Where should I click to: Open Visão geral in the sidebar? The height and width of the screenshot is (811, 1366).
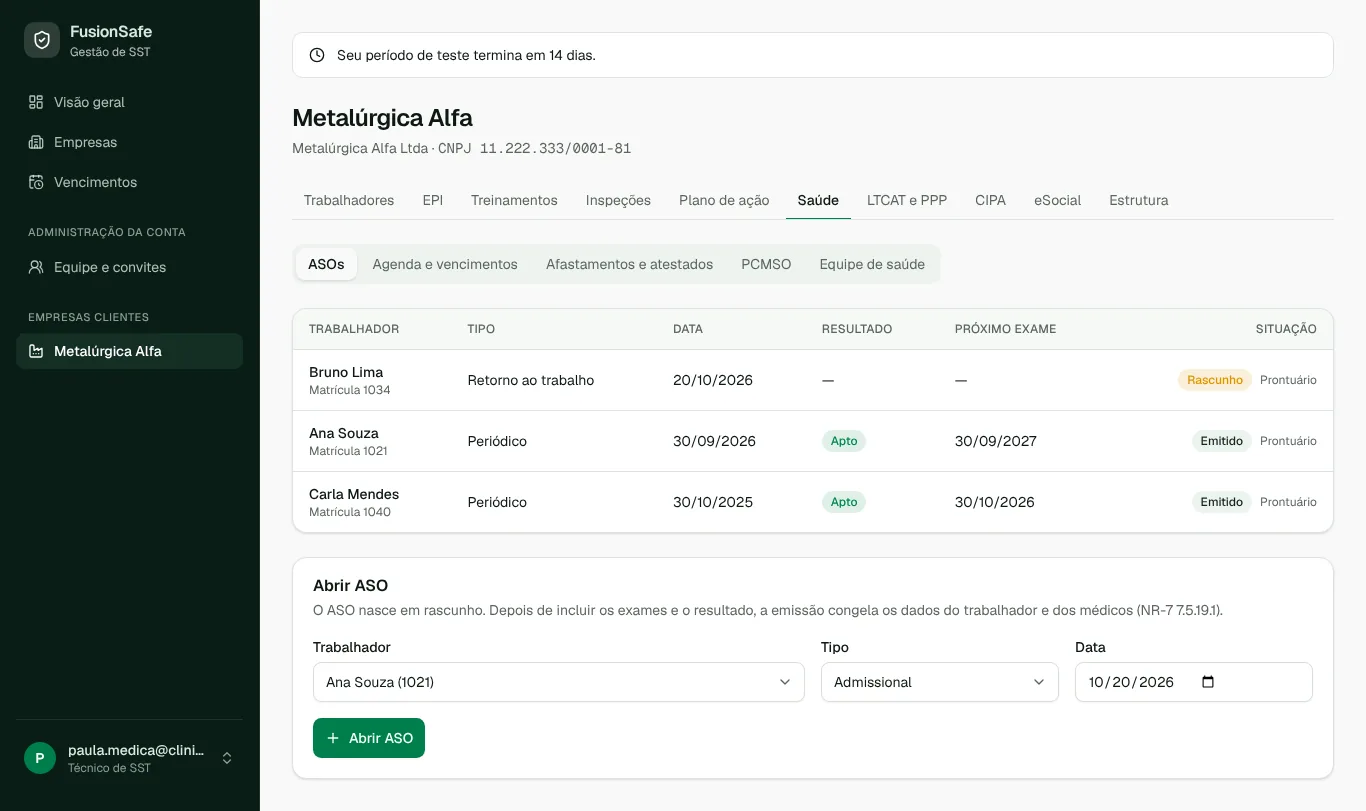point(129,102)
